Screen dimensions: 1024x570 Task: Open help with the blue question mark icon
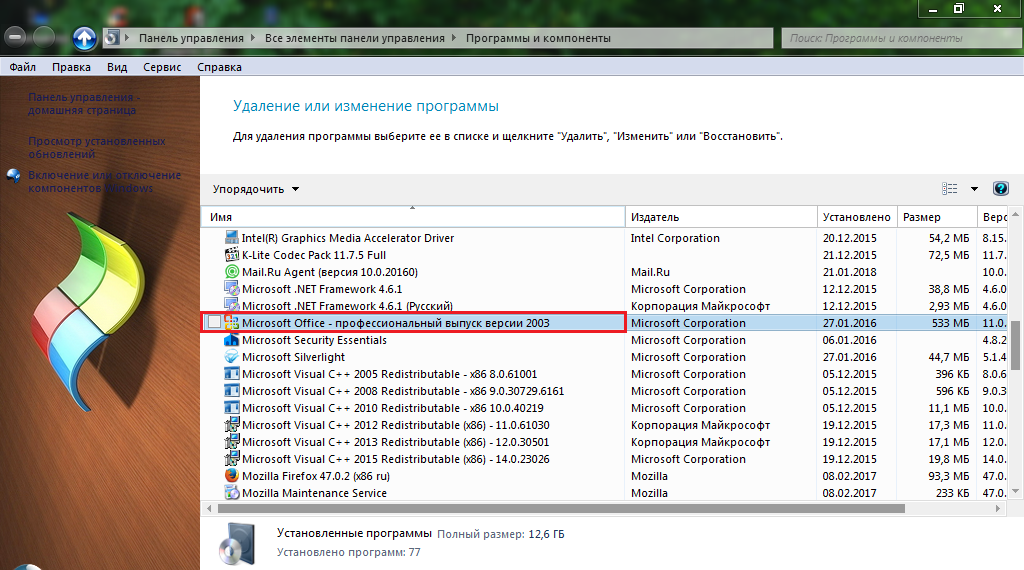point(1000,189)
